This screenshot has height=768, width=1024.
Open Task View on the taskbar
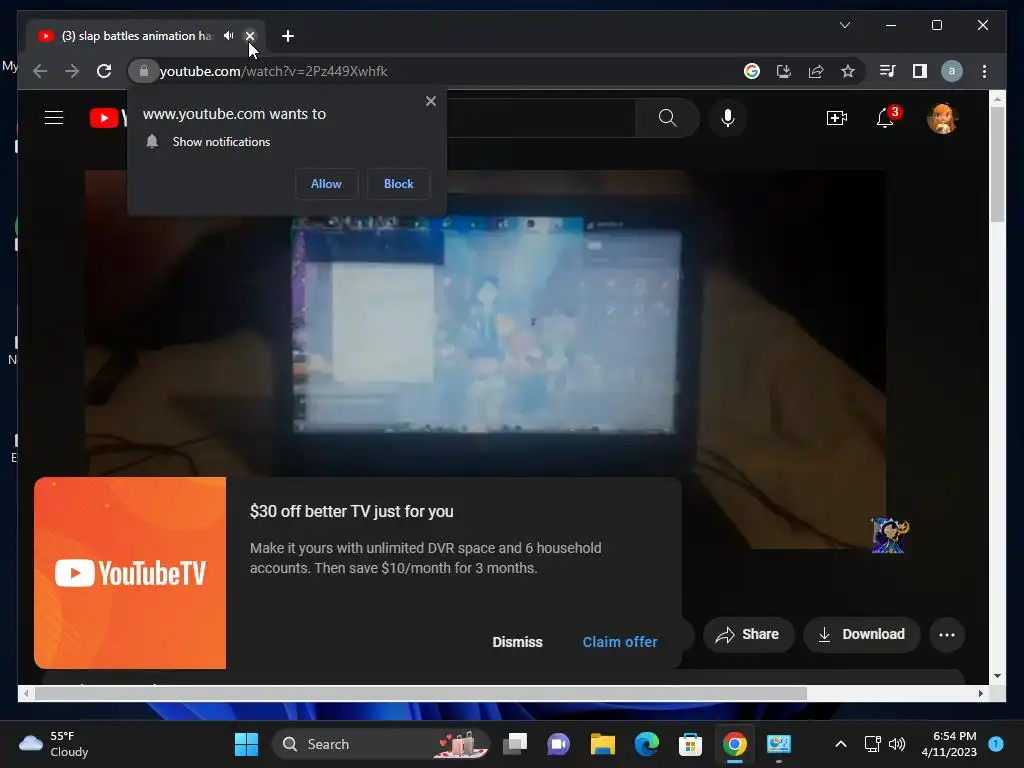coord(515,744)
